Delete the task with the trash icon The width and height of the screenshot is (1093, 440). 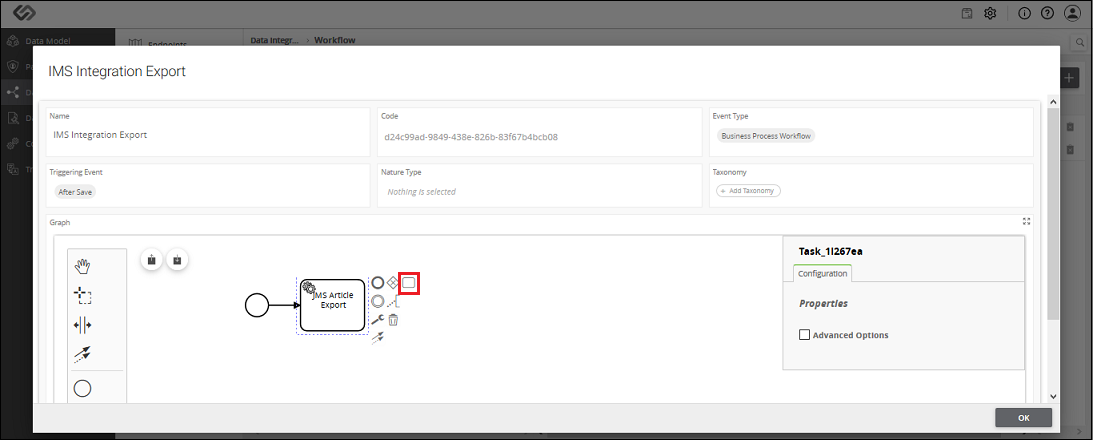pos(393,320)
